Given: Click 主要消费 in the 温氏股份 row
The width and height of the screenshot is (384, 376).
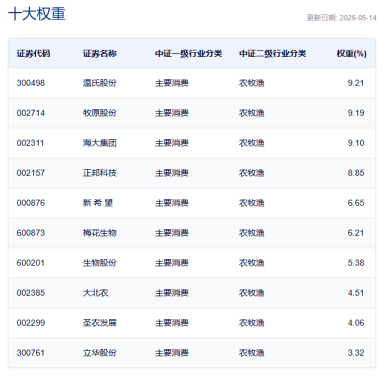Looking at the screenshot, I should click(172, 83).
